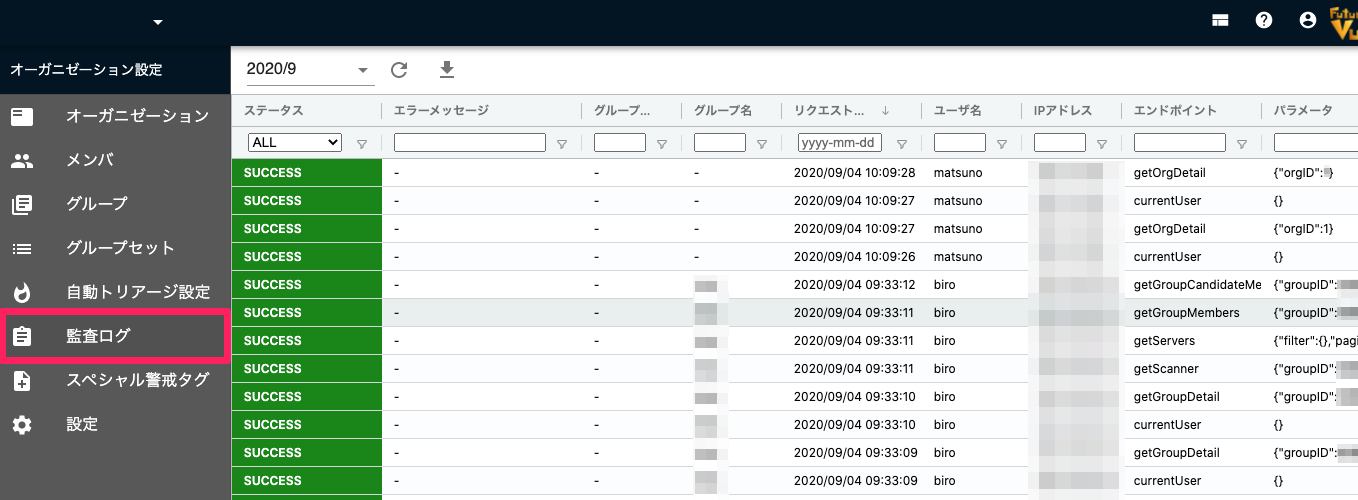The width and height of the screenshot is (1358, 500).
Task: Click the グループセット list icon in sidebar
Action: [x=22, y=248]
